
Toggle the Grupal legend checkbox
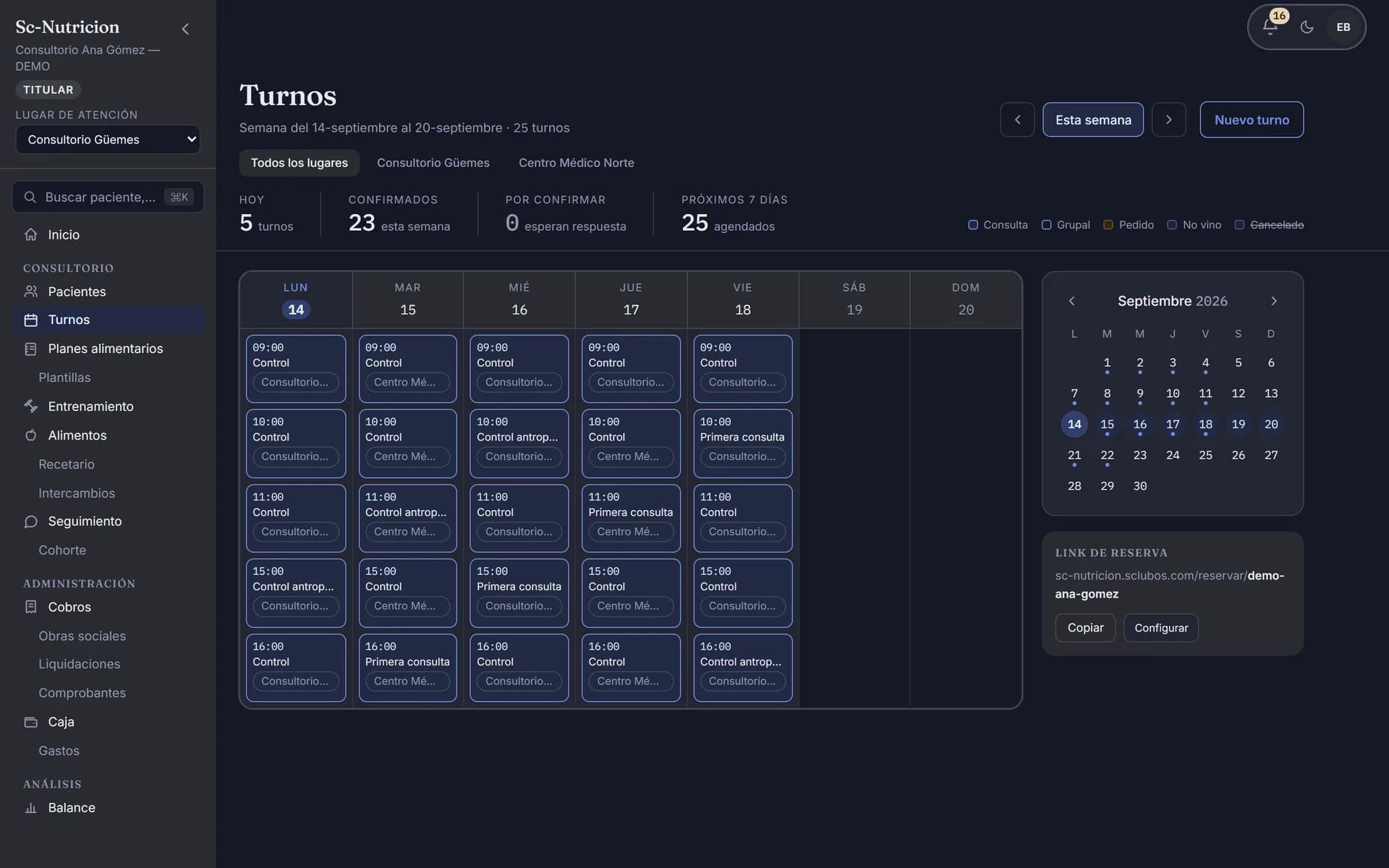click(x=1046, y=225)
